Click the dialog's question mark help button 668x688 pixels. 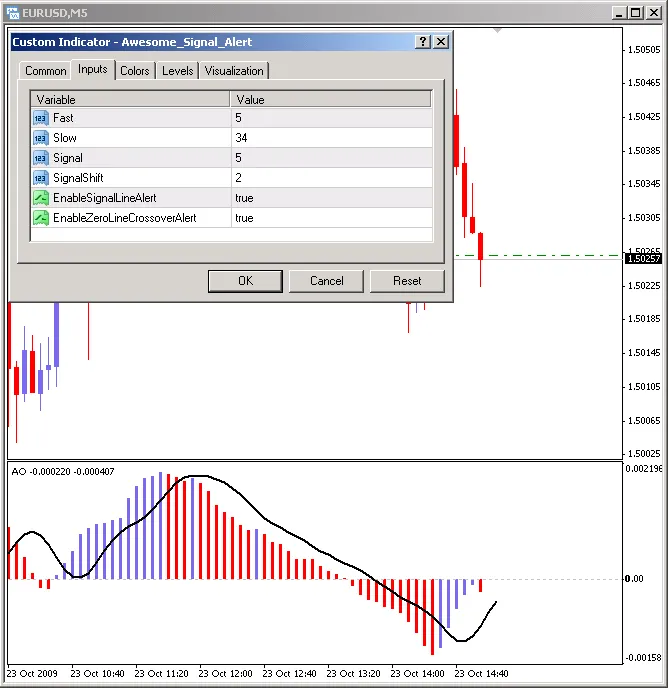pyautogui.click(x=423, y=42)
